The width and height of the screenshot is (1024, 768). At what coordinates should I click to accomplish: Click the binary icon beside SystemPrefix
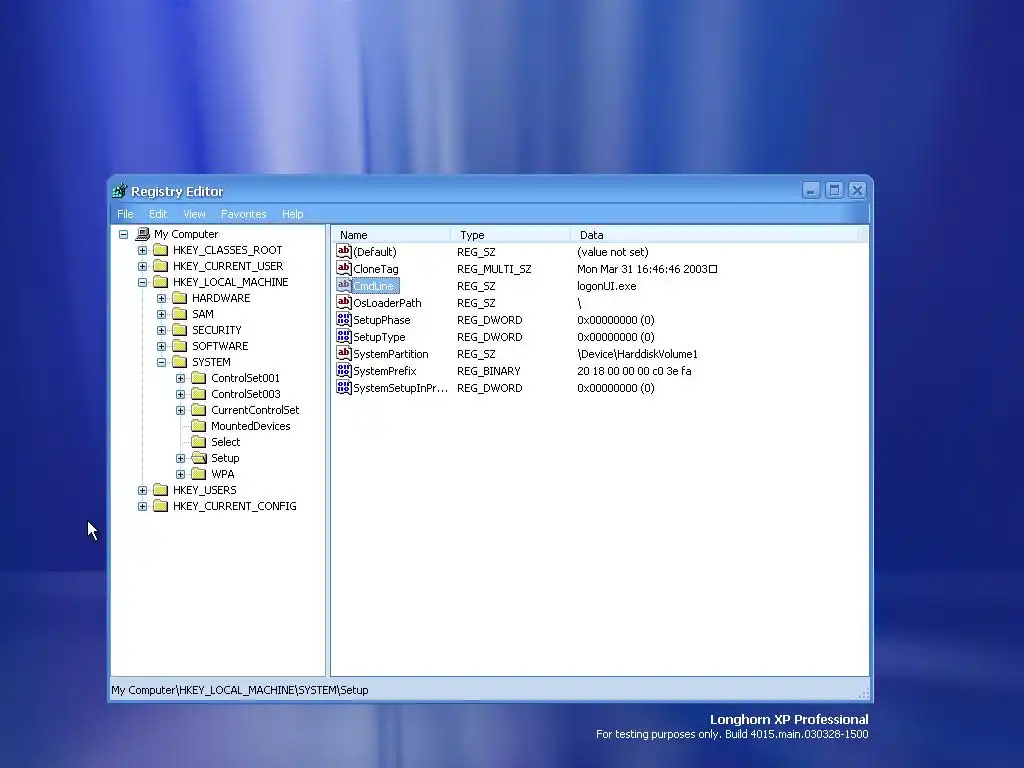tap(344, 370)
